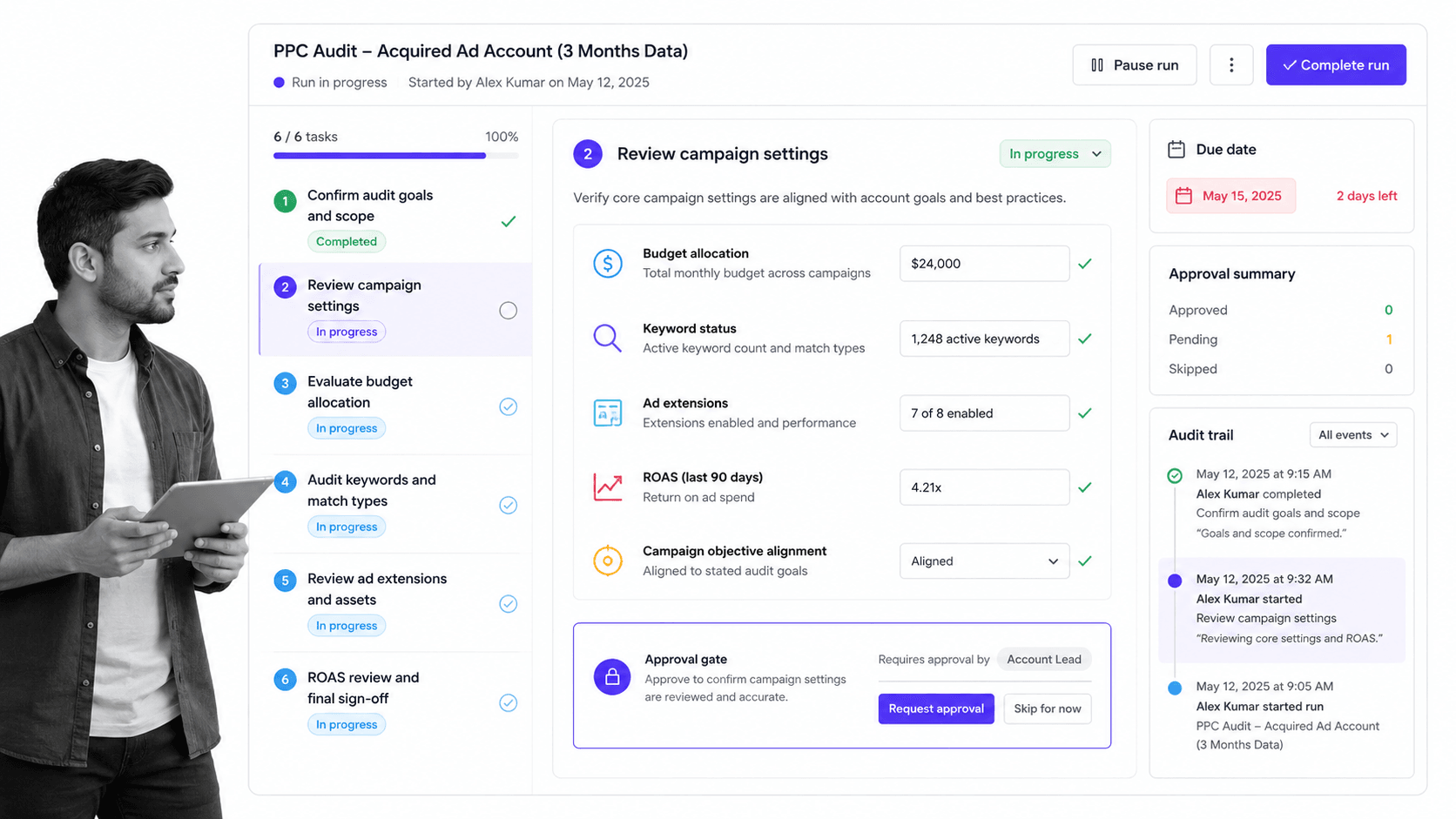Click the 1,248 active keywords field
Screen dimensions: 1456x819
[984, 339]
